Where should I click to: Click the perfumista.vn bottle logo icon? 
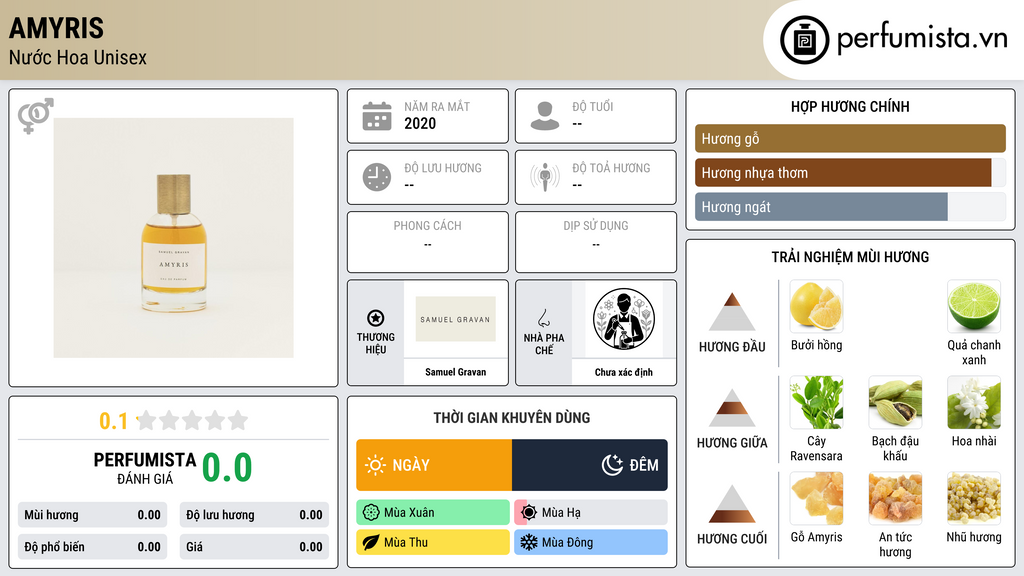pos(804,40)
